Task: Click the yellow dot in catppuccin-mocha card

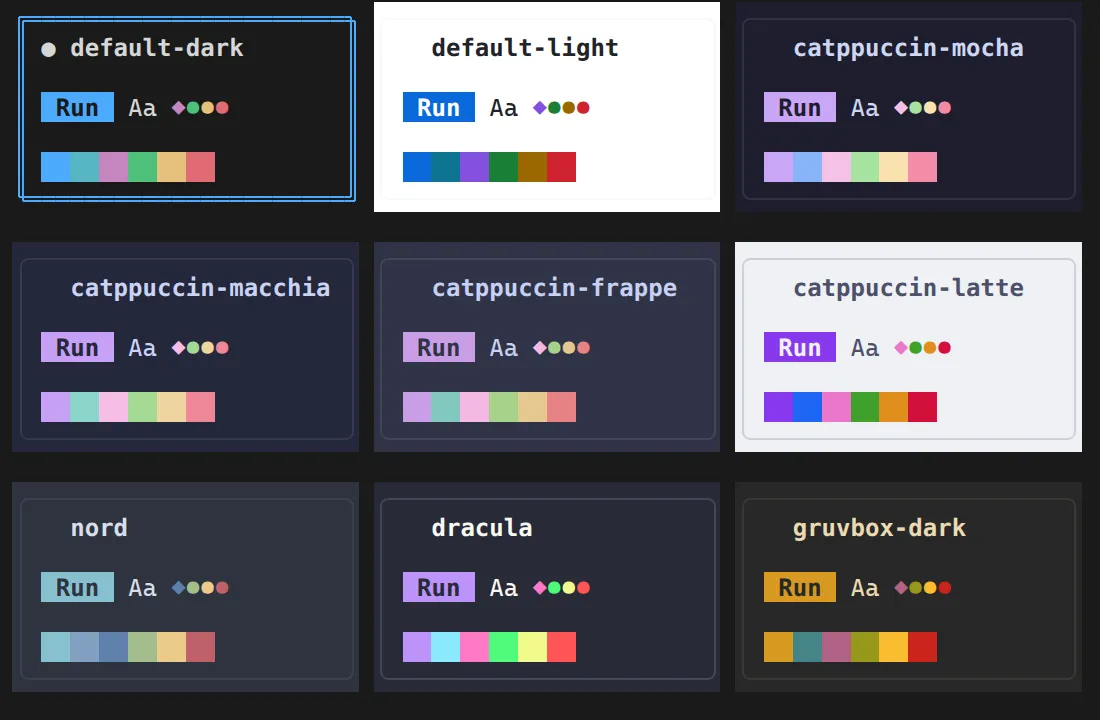Action: 930,107
